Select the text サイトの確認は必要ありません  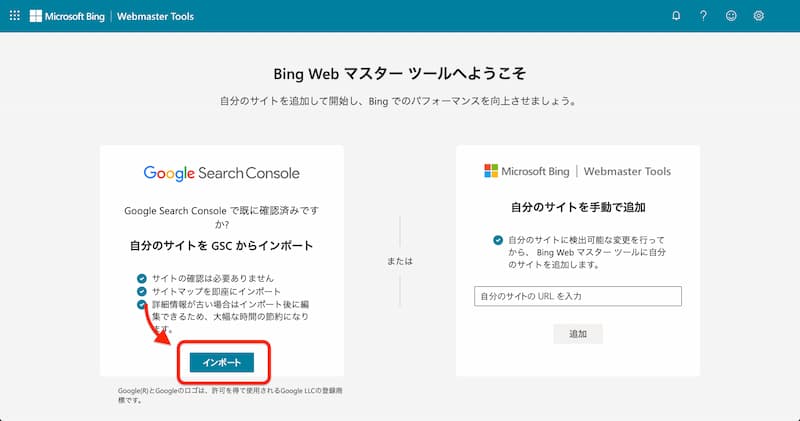pyautogui.click(x=213, y=278)
